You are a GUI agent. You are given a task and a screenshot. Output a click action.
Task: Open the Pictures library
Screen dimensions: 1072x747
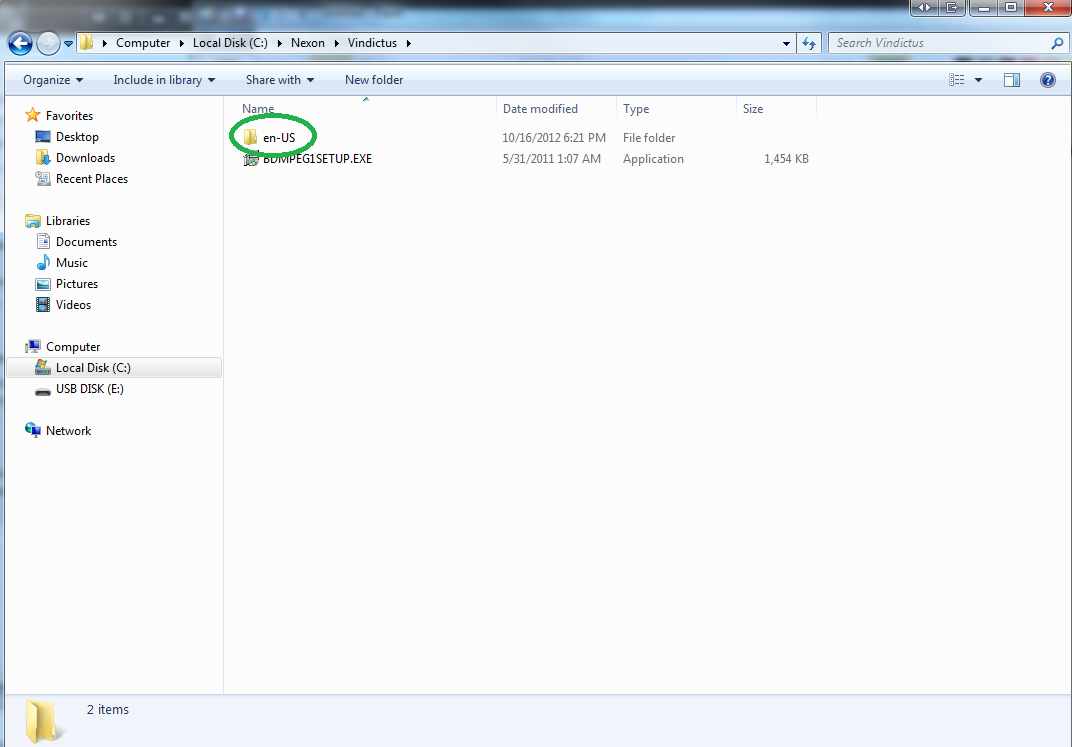coord(77,284)
